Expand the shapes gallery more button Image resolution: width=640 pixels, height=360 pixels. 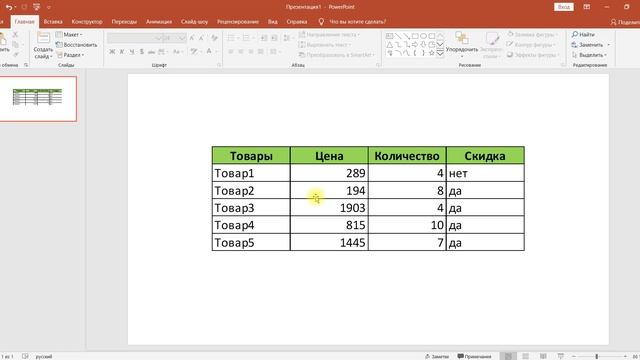click(x=440, y=53)
